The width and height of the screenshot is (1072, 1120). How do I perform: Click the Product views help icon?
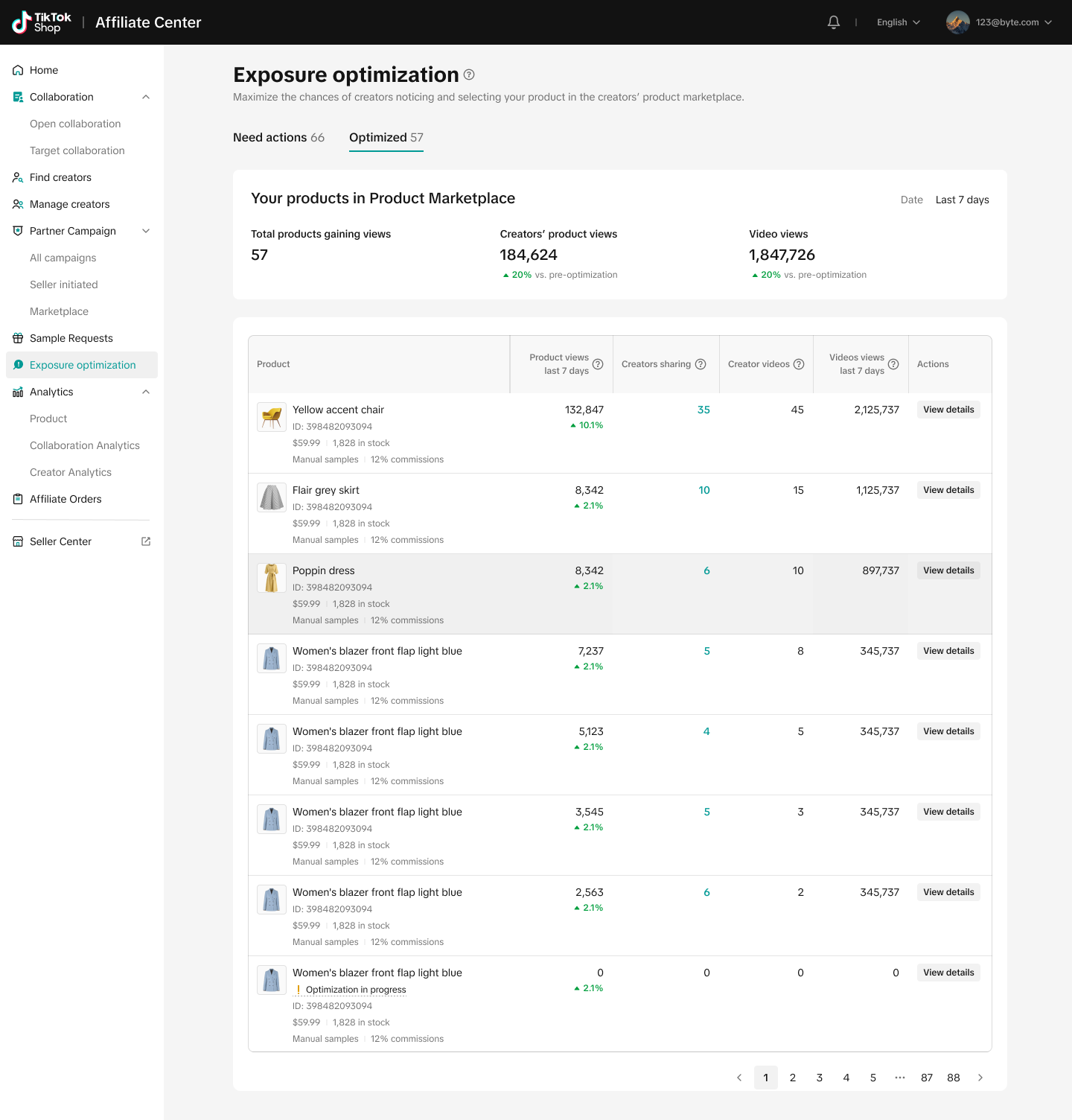coord(598,364)
